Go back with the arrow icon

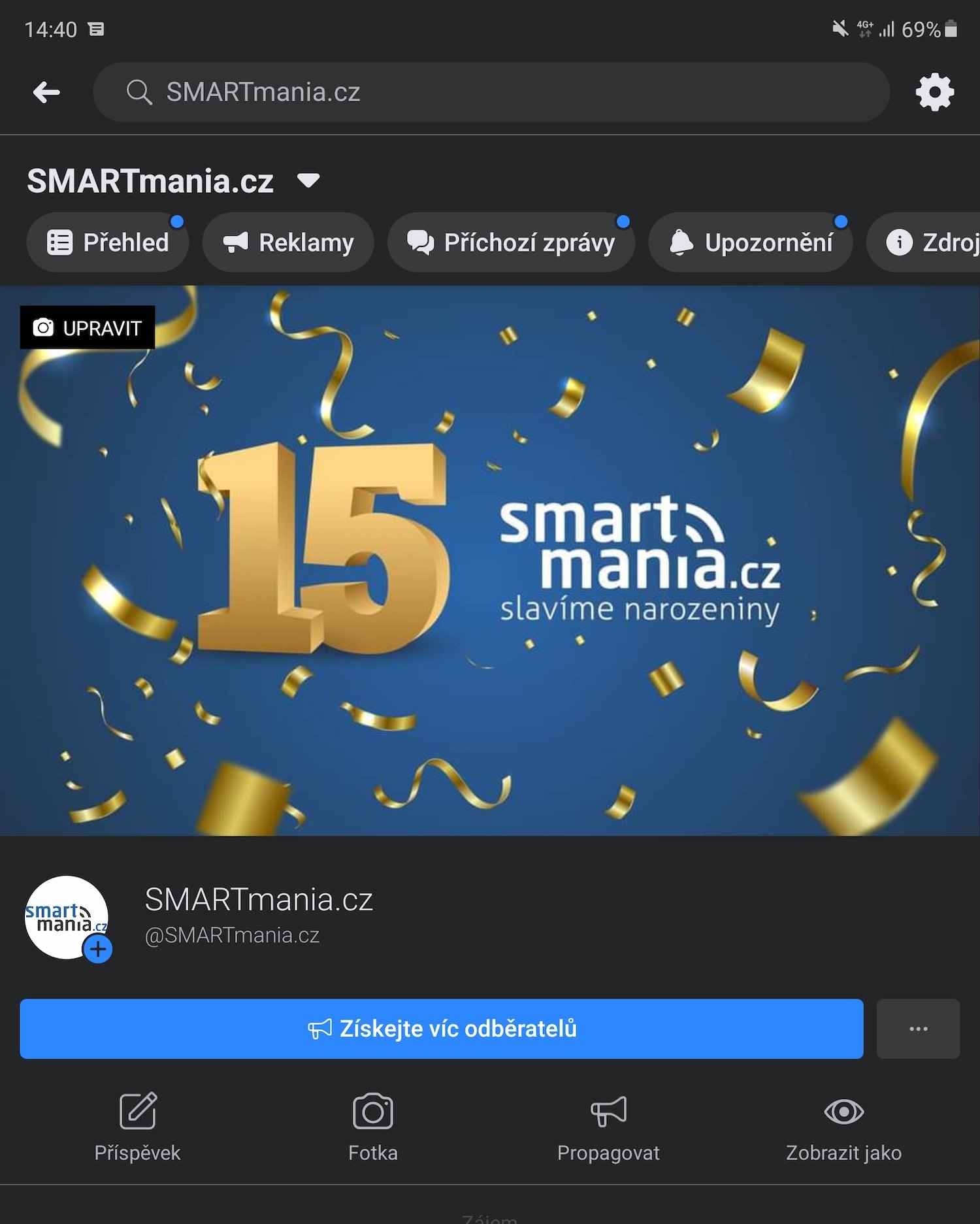tap(46, 92)
